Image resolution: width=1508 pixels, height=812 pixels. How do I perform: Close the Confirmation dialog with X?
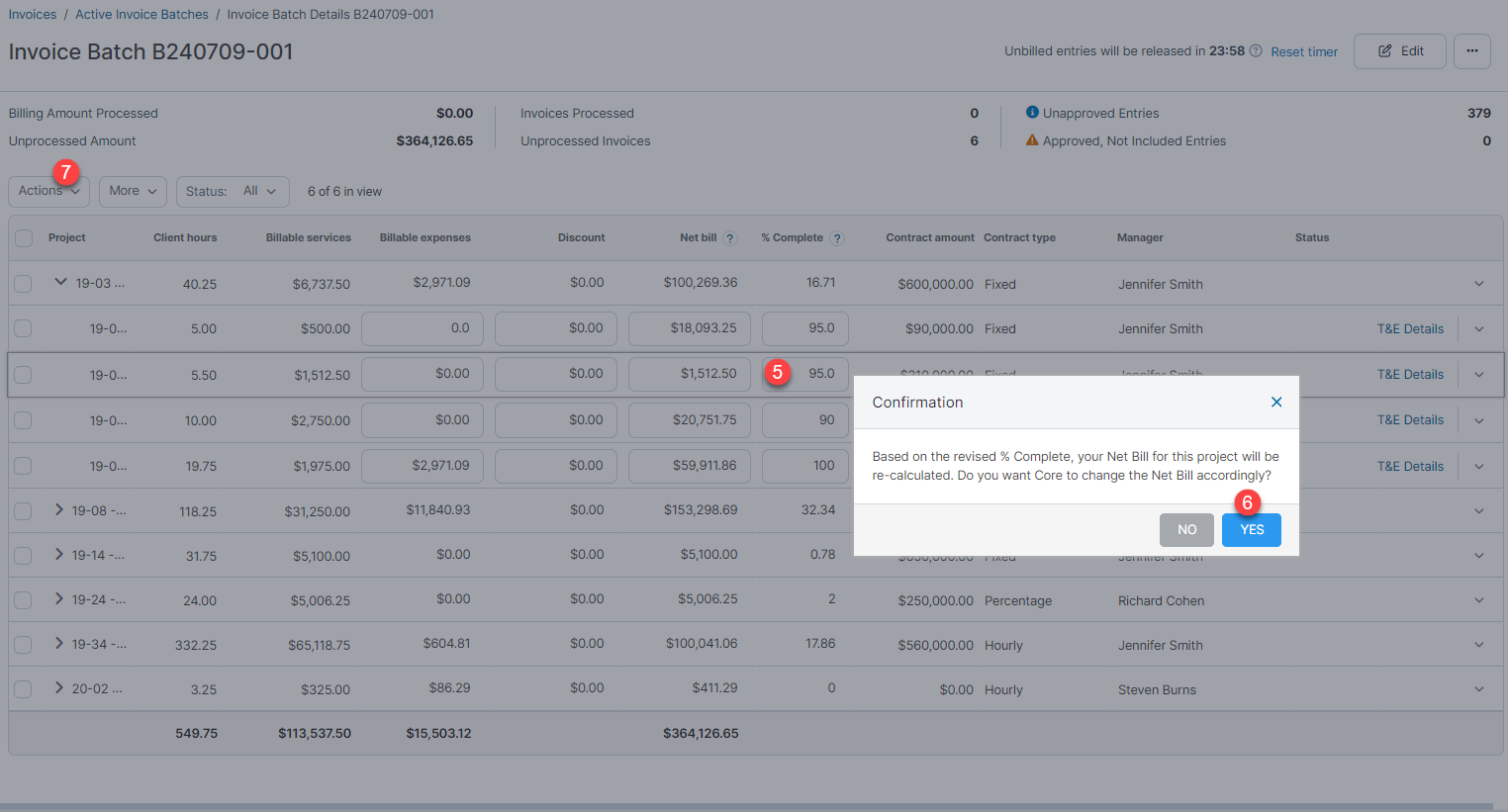tap(1276, 402)
